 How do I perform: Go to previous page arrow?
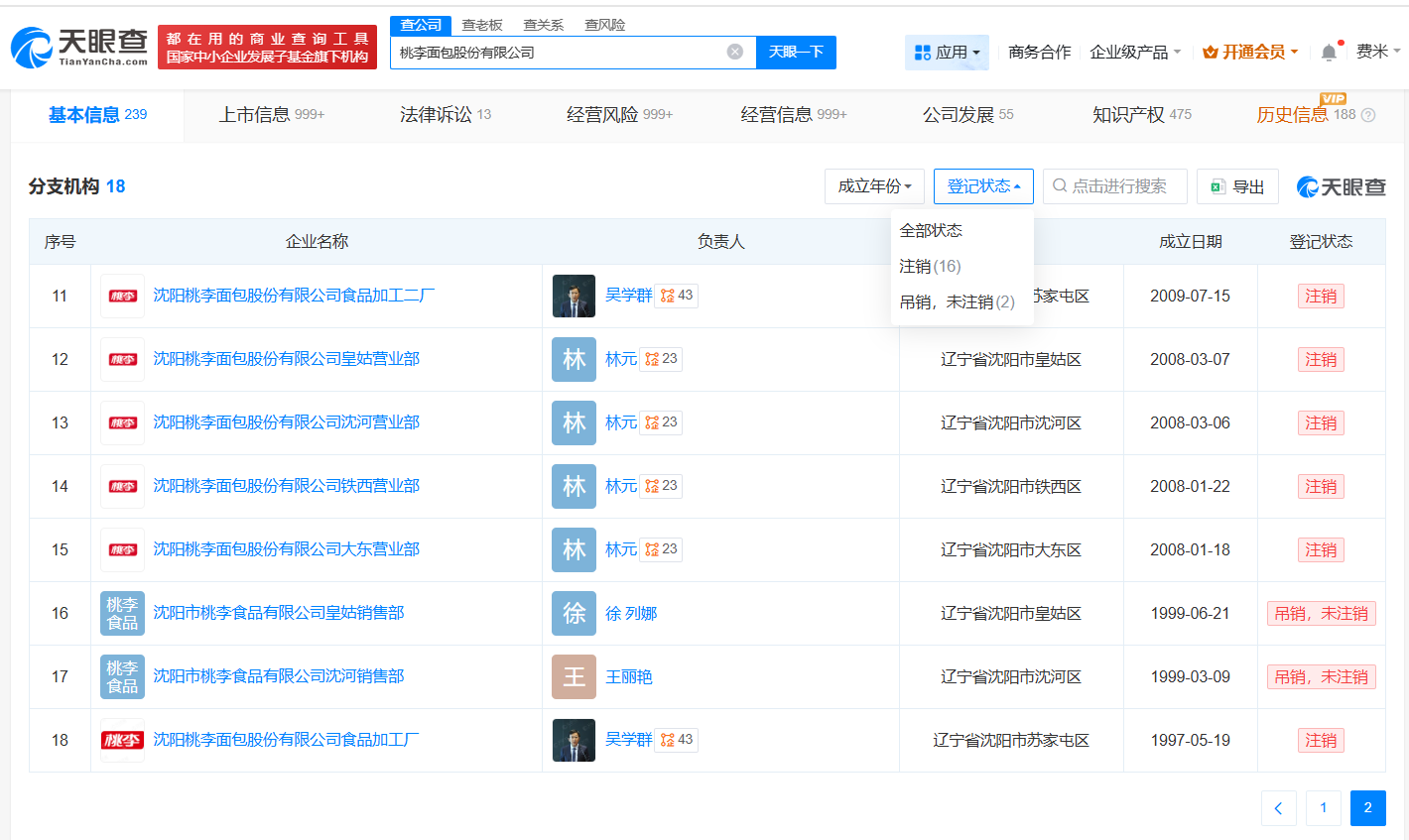tap(1278, 808)
